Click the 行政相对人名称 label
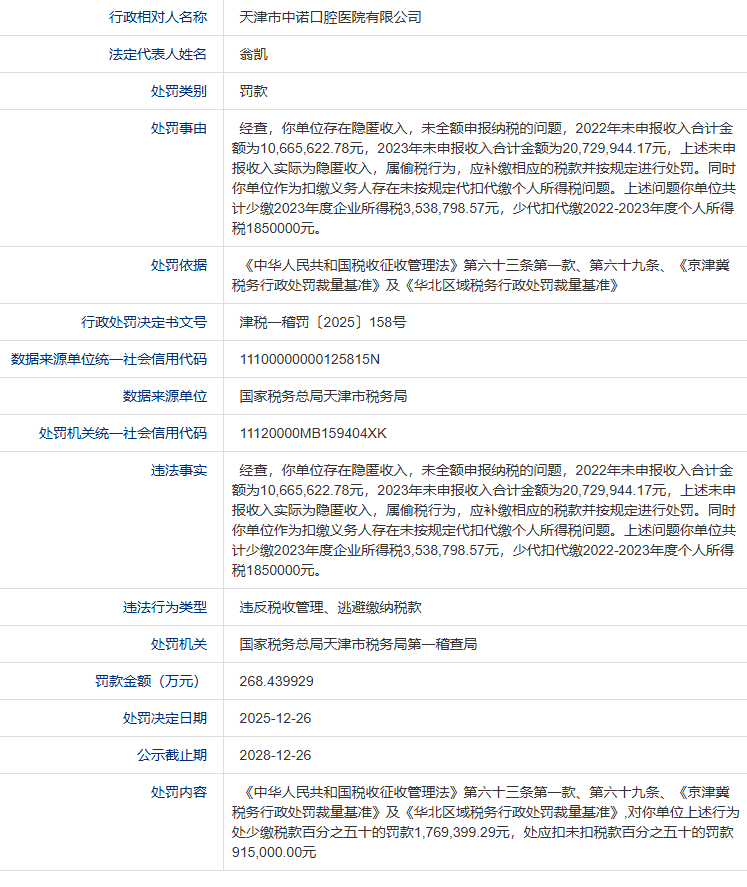747x887 pixels. [x=158, y=17]
